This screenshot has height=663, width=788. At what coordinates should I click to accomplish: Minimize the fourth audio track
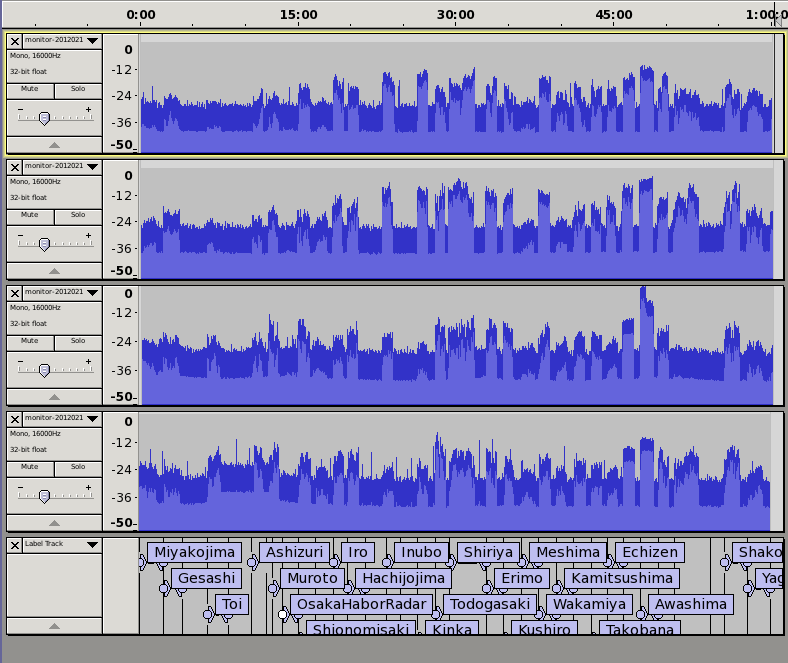[x=54, y=523]
